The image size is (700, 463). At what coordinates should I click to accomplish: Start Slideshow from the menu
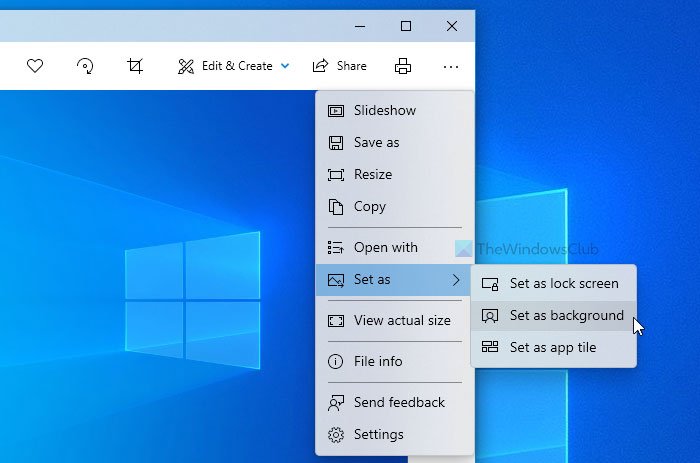[384, 110]
